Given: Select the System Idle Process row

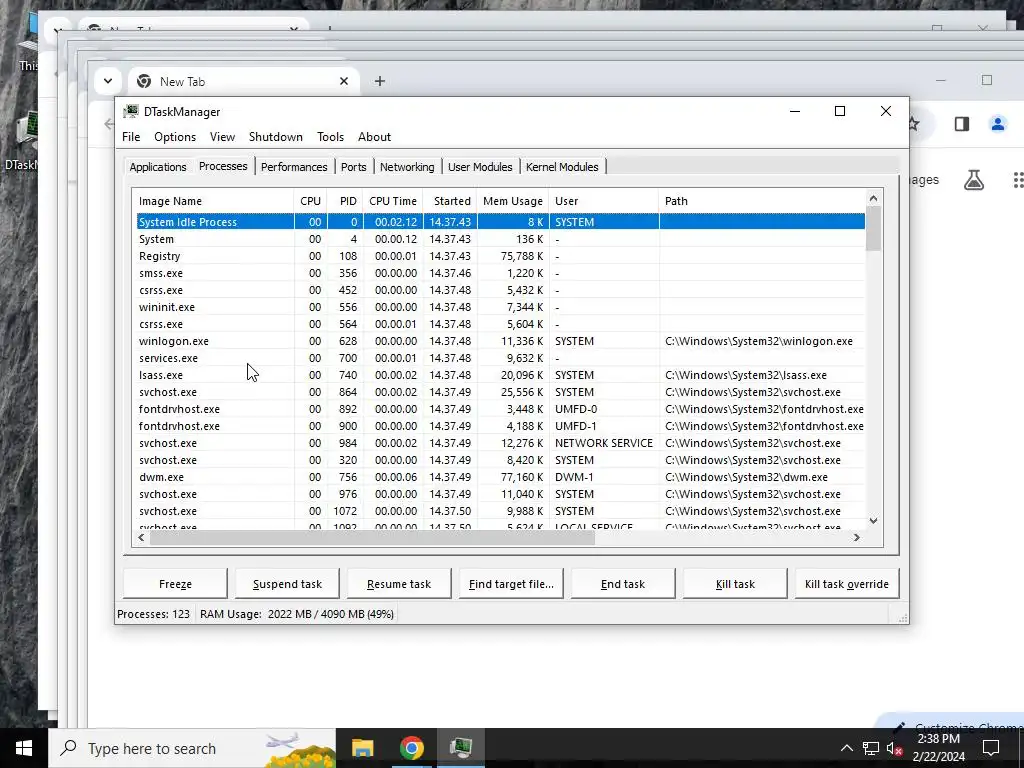Looking at the screenshot, I should click(x=501, y=222).
